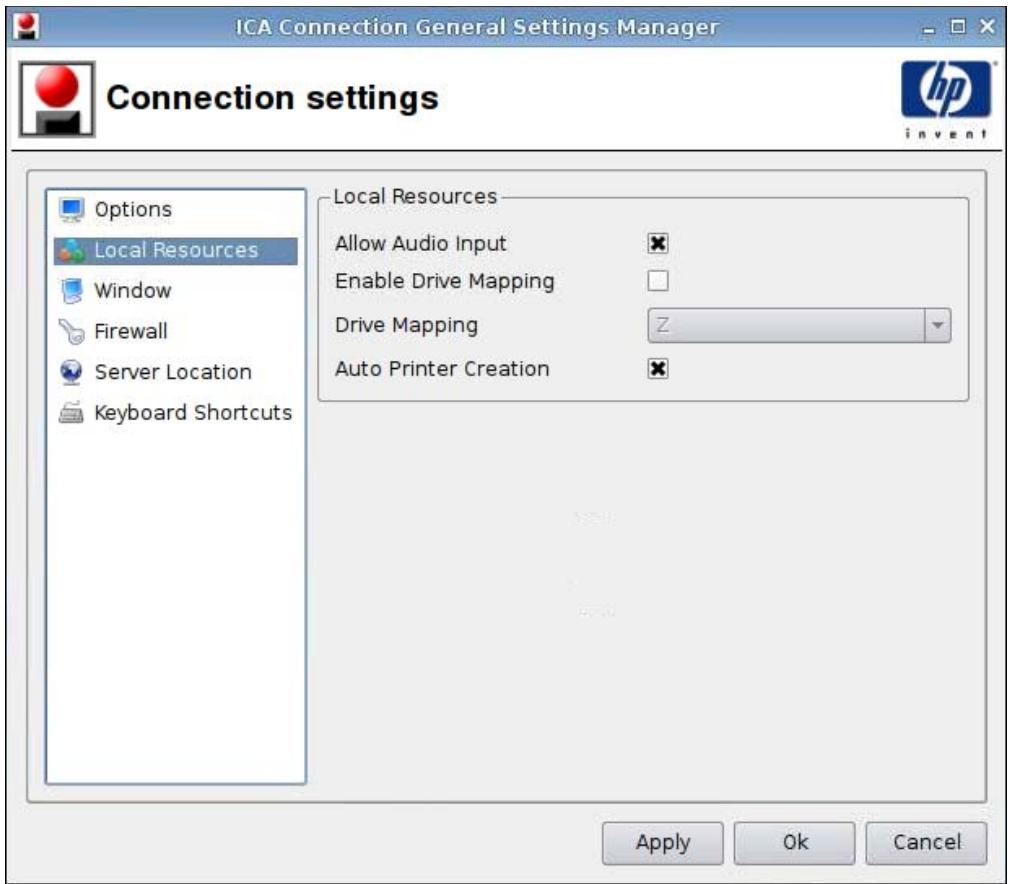Click the Auto Printer Creation label
1012x884 pixels.
pyautogui.click(x=442, y=369)
